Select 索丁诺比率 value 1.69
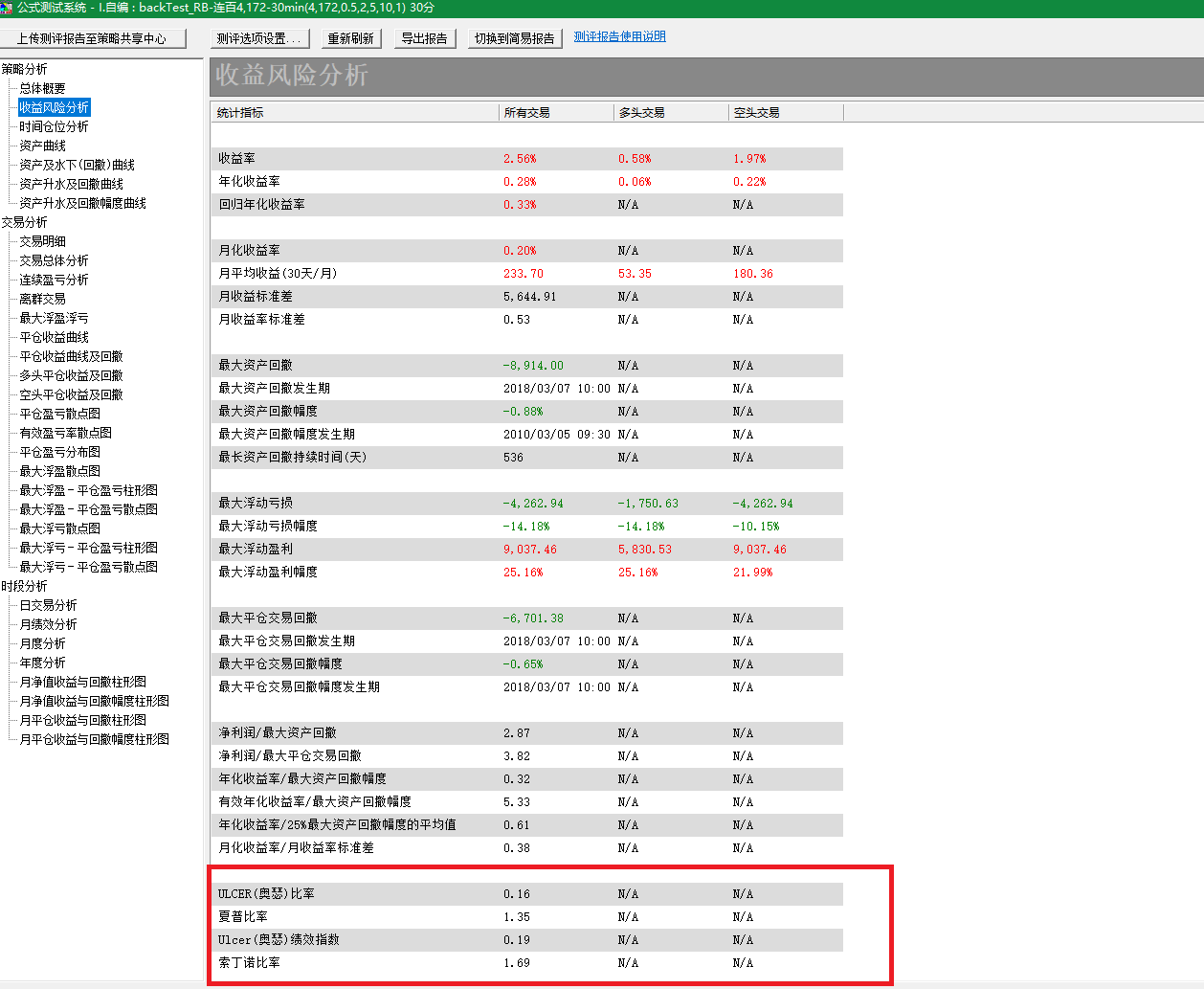1204x989 pixels. pos(517,962)
